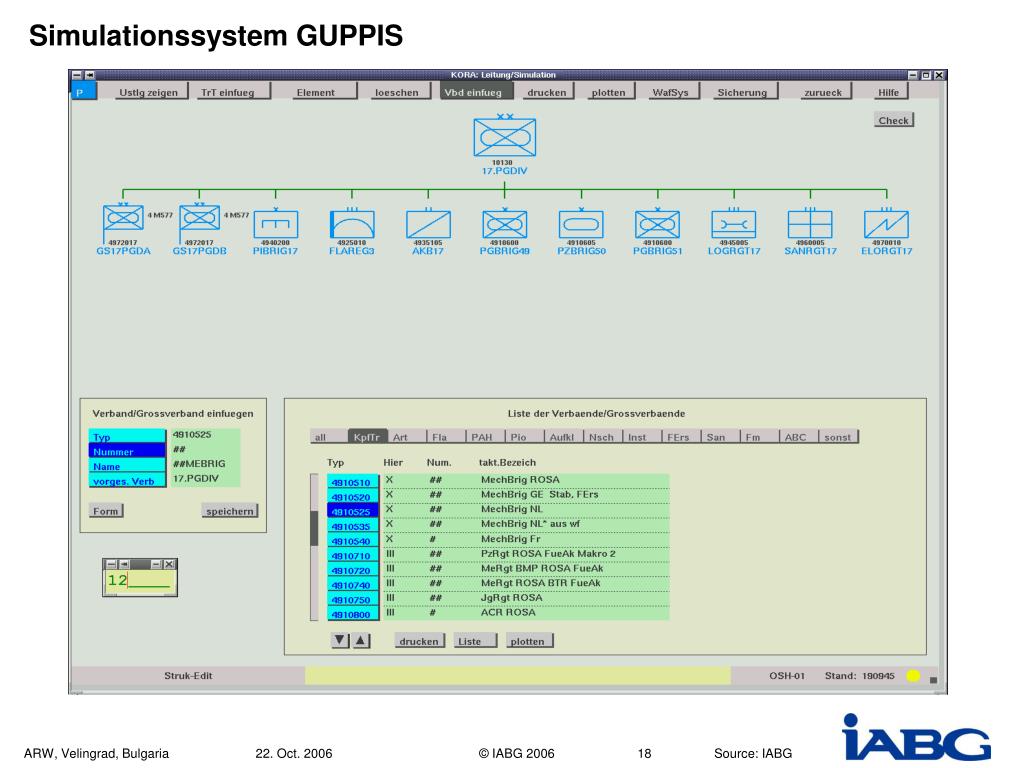Select the 17.PGDIV division unit symbol
This screenshot has height=768, width=1024.
504,138
